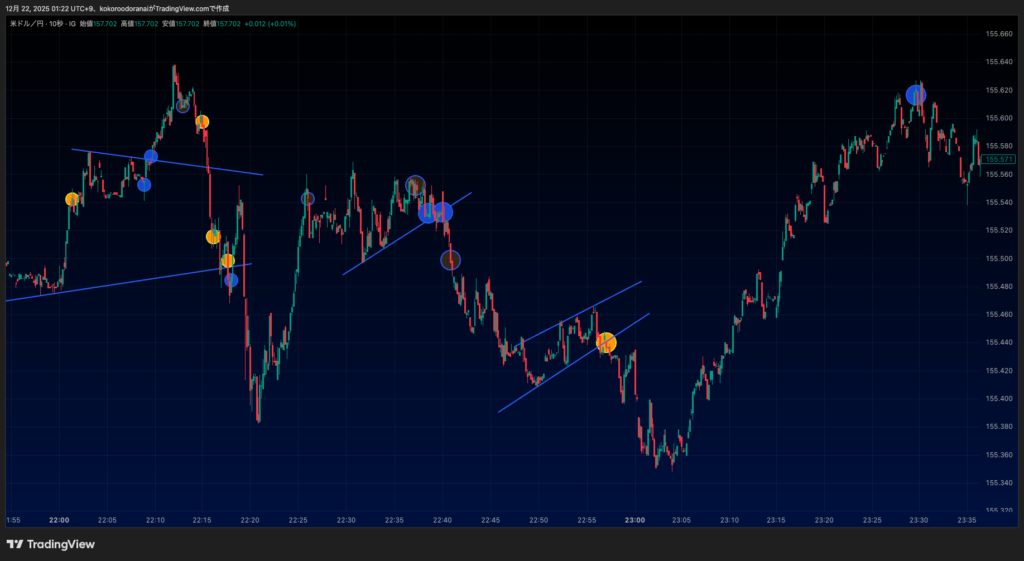
Task: Click the outlined circle marker near 22:26
Action: tap(307, 198)
